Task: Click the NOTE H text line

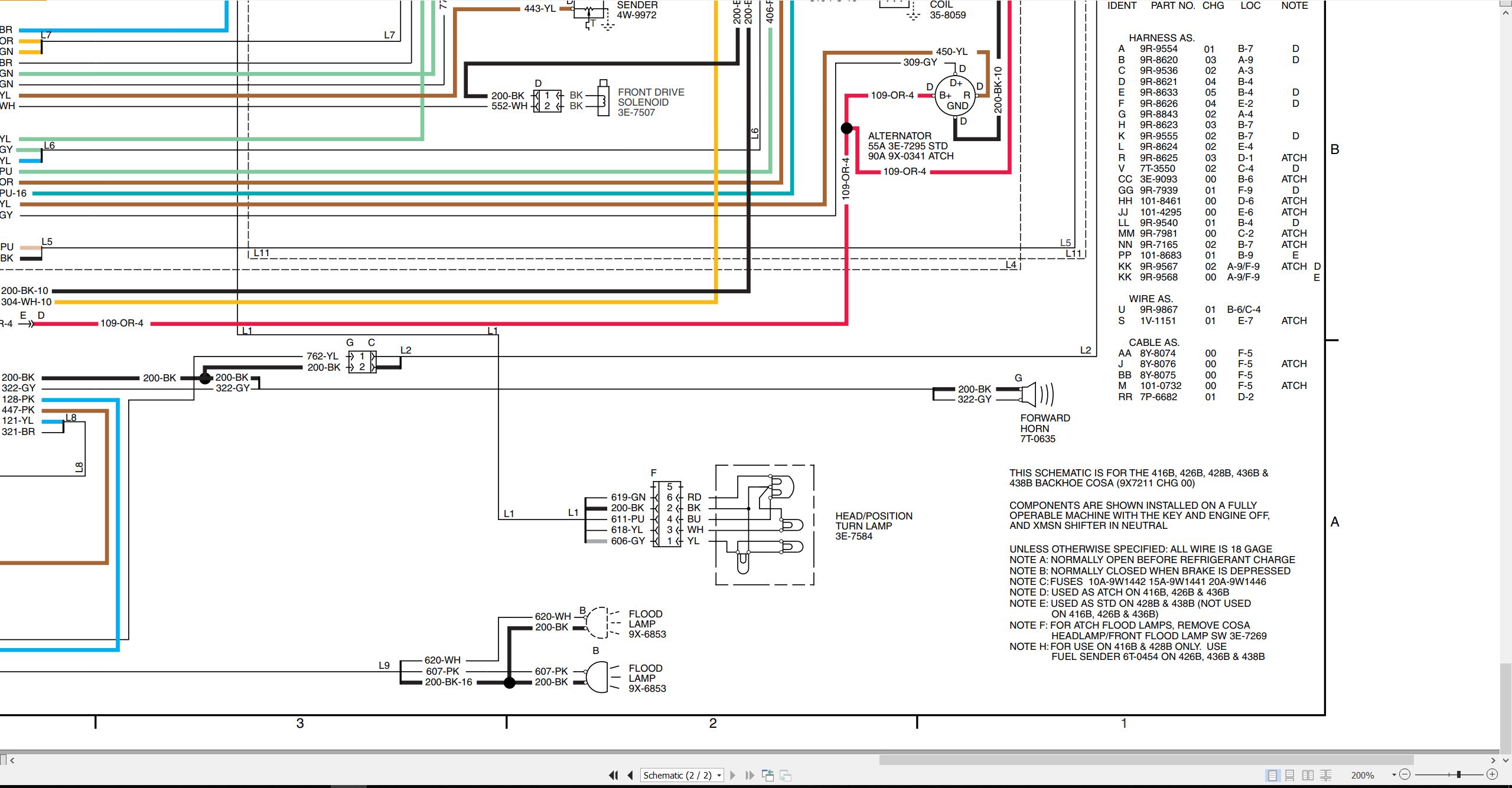Action: 1118,646
